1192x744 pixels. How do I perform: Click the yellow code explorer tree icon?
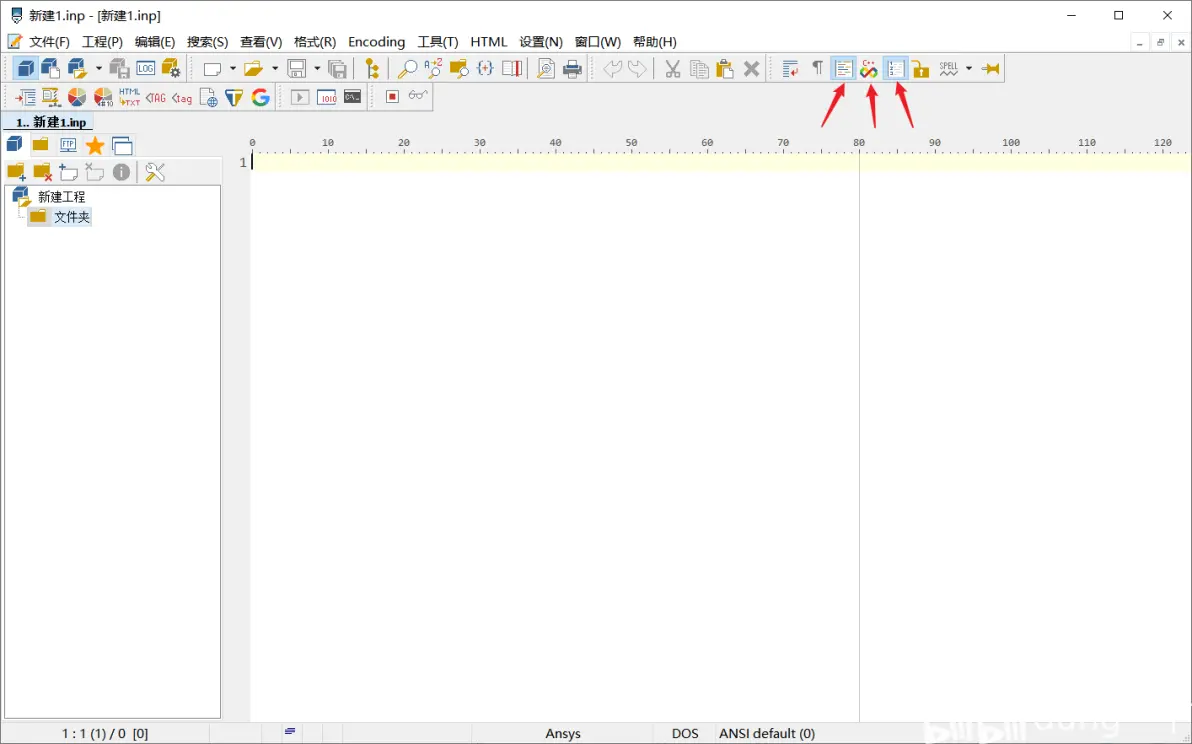[372, 69]
